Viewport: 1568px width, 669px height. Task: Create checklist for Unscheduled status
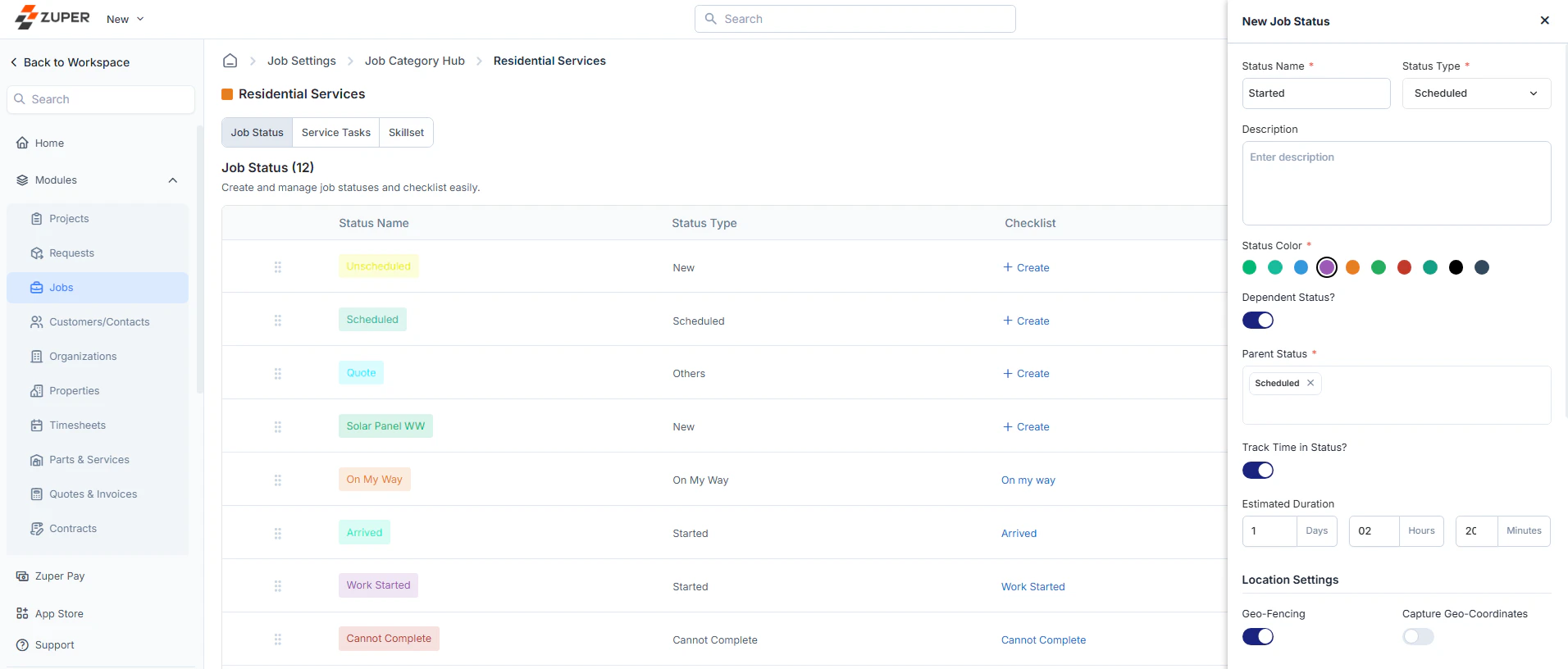coord(1026,267)
